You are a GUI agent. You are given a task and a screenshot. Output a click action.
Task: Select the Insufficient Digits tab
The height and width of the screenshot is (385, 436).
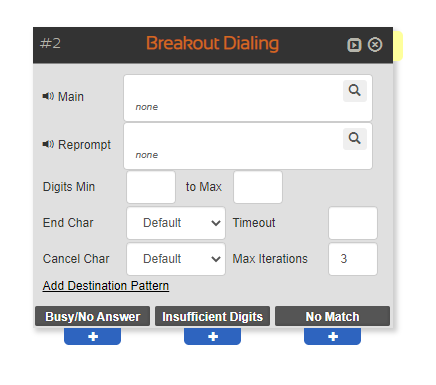(212, 316)
